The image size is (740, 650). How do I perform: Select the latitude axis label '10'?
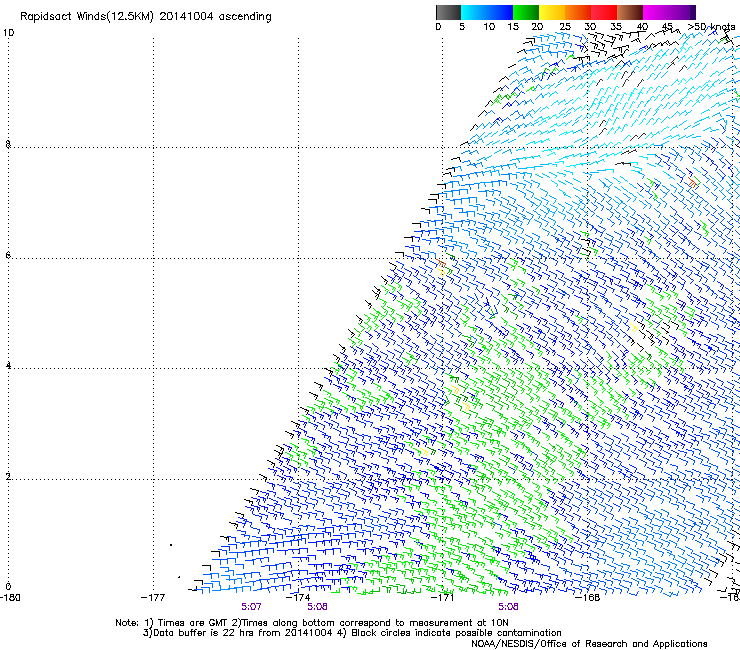[x=8, y=33]
